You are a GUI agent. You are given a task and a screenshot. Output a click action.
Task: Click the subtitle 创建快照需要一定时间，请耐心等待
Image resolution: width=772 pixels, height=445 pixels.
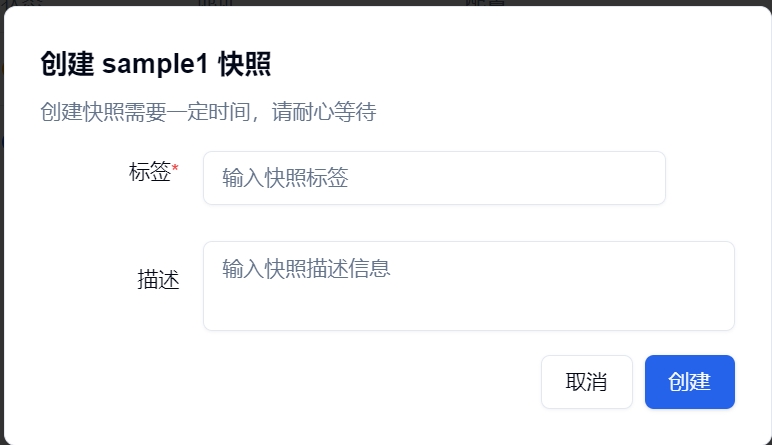[x=208, y=112]
